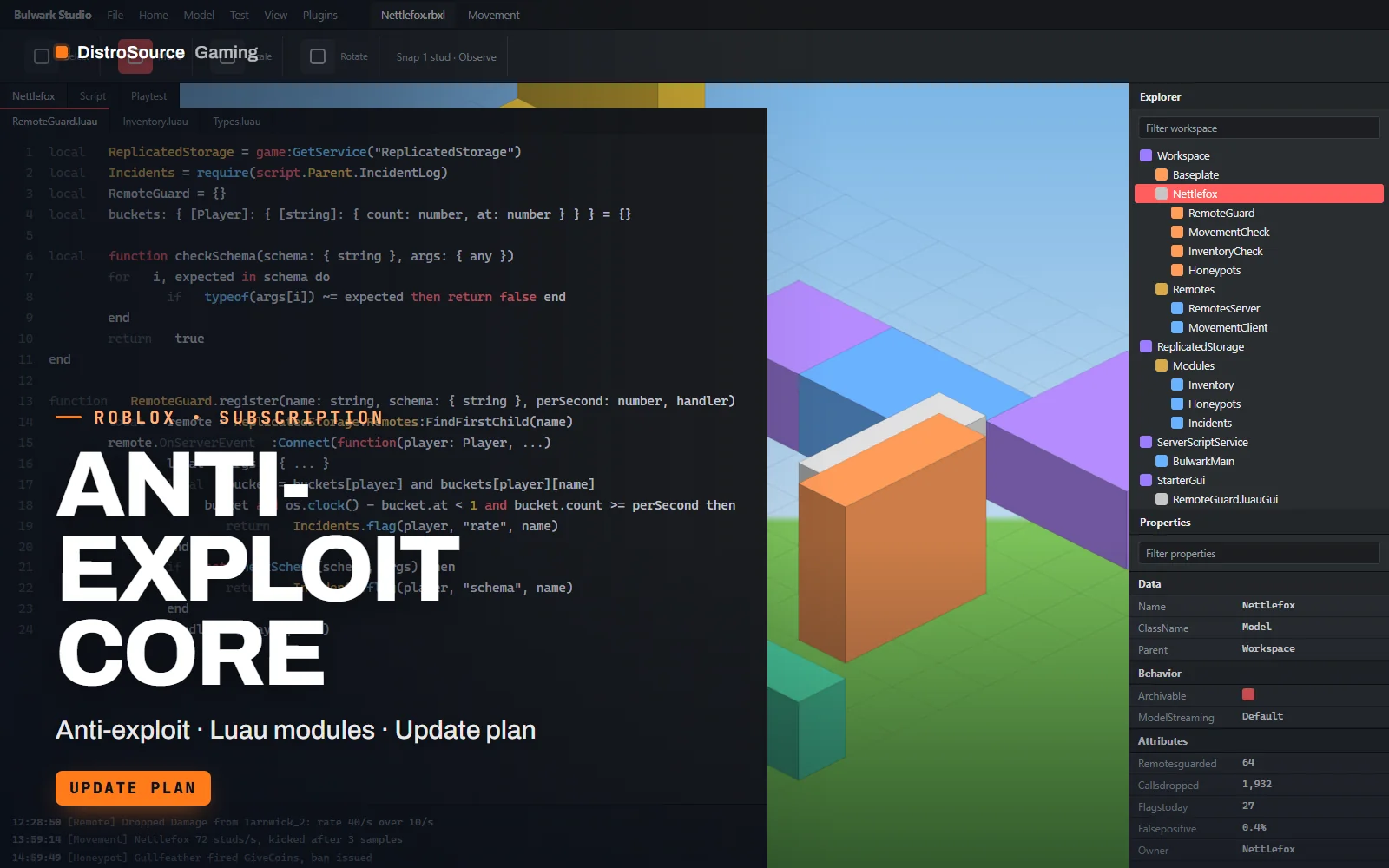Switch to the Playtest view tab
This screenshot has width=1389, height=868.
point(148,96)
